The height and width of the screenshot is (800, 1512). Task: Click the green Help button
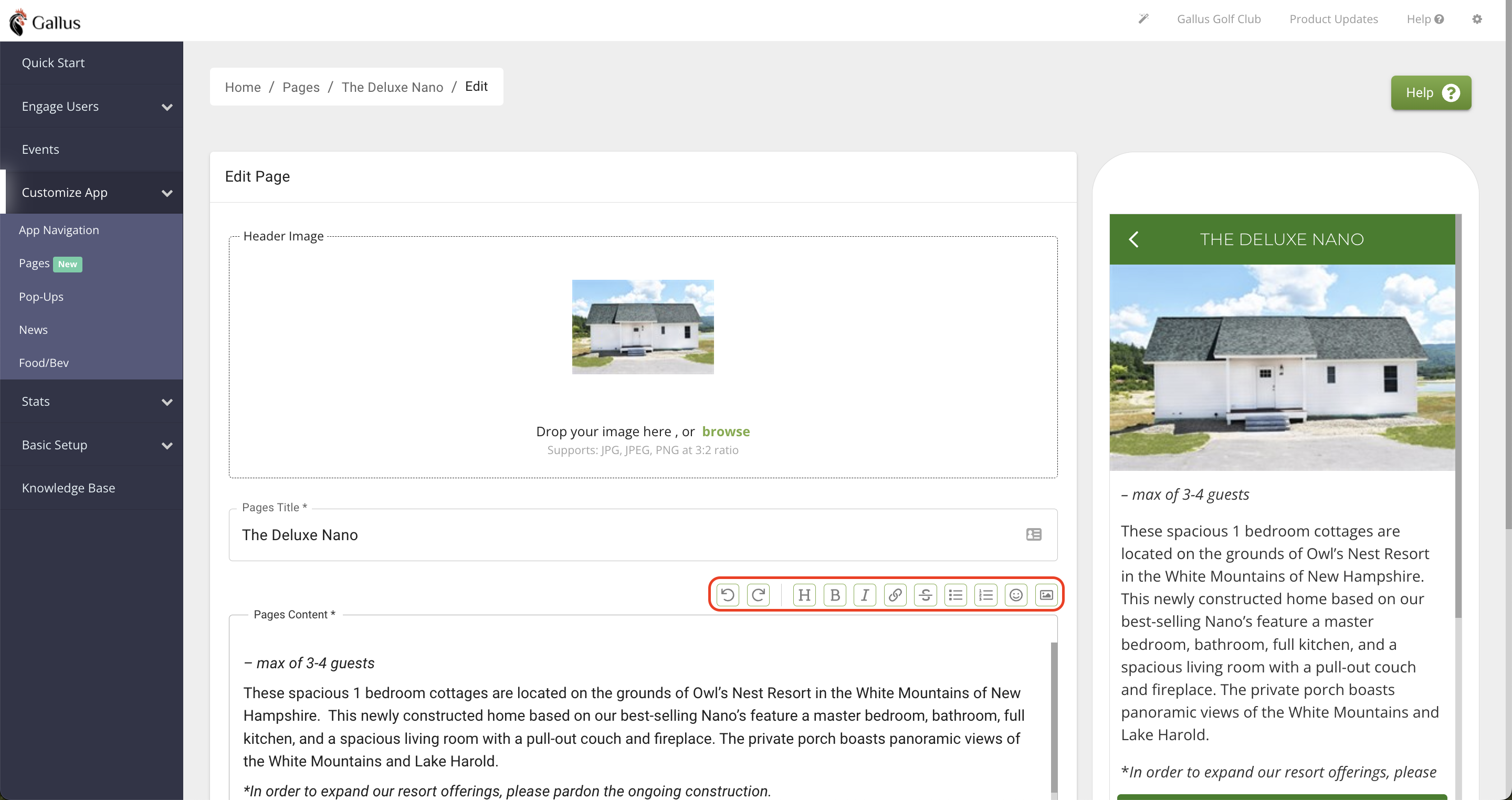coord(1431,93)
